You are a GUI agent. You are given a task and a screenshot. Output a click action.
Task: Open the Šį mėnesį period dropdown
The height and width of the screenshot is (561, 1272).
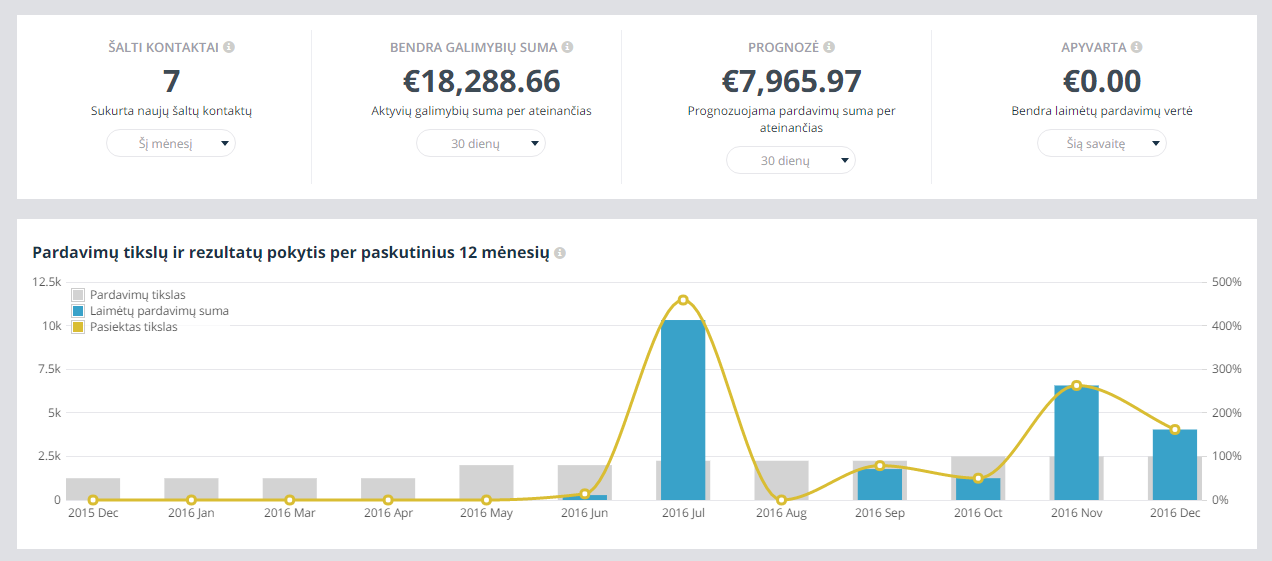(x=171, y=144)
